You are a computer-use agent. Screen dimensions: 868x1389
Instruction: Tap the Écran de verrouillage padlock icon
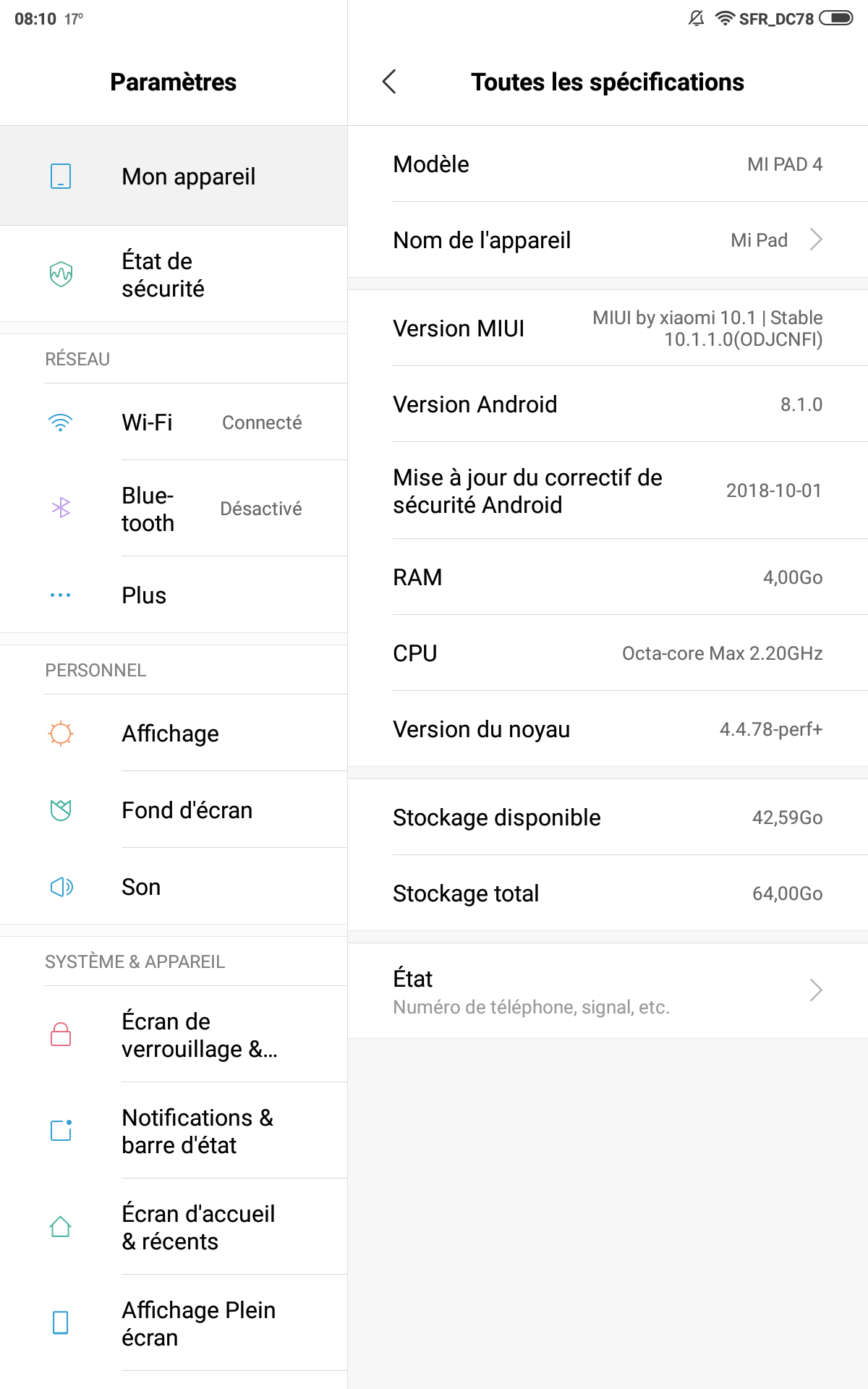[61, 1034]
